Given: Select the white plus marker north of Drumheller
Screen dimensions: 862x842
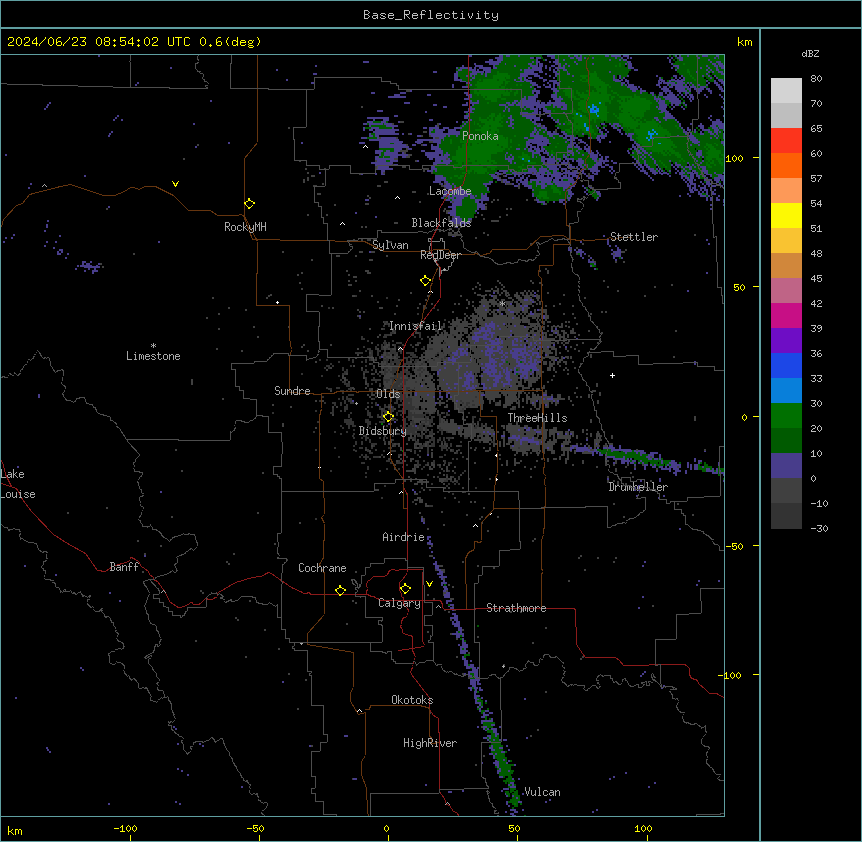Looking at the screenshot, I should (612, 375).
